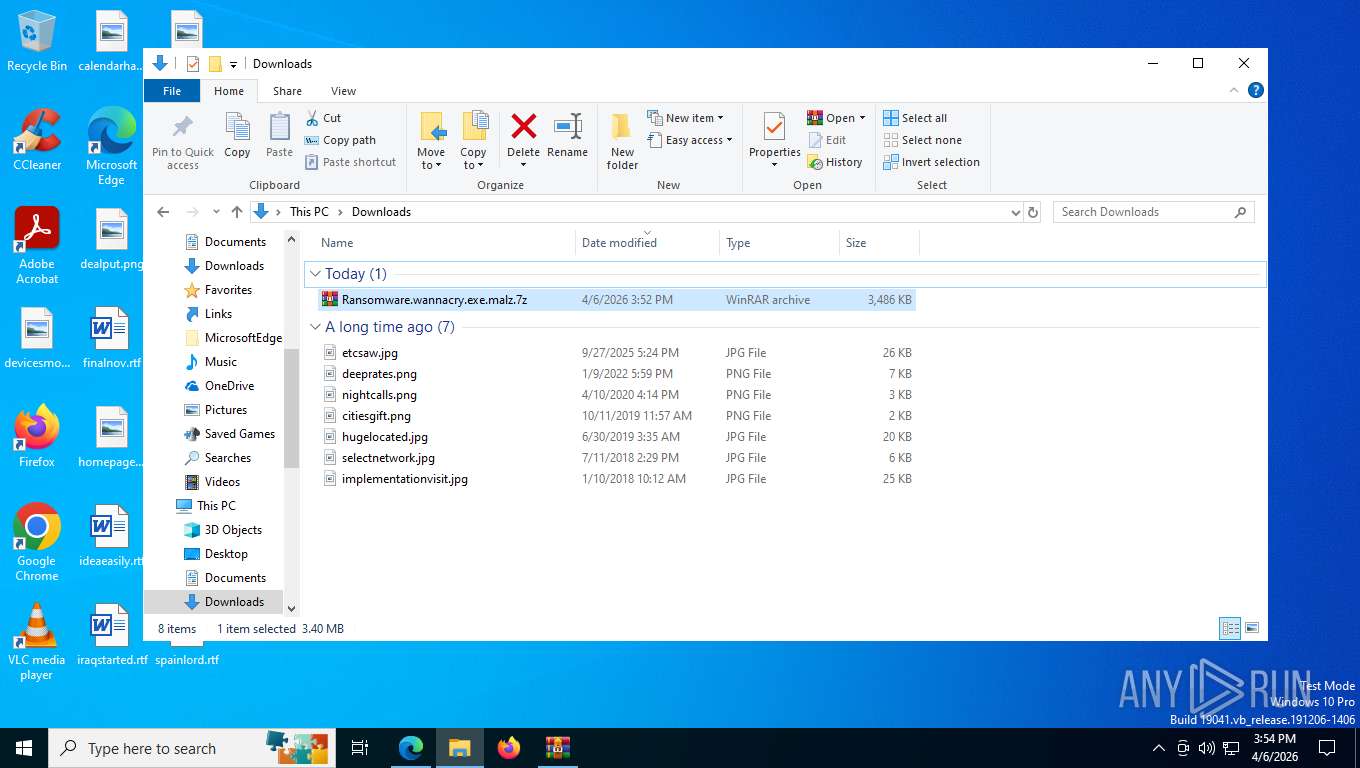Switch to the Home ribbon tab
1360x768 pixels.
tap(229, 91)
